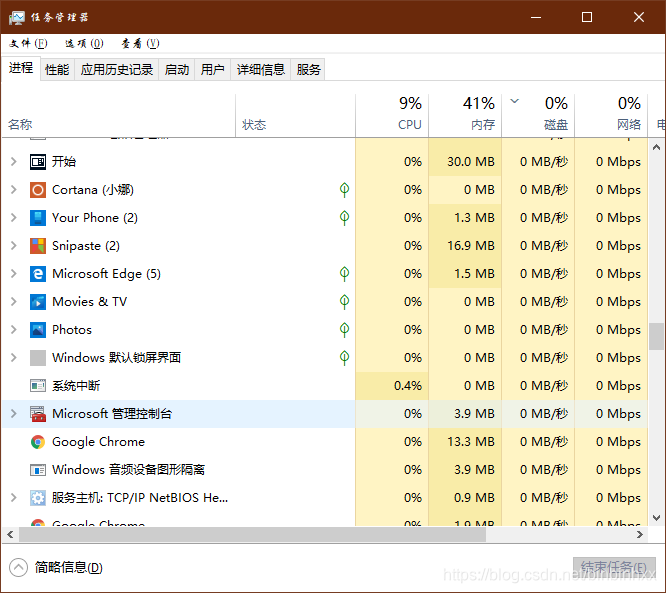Expand the 服务主机: TCP/IP NetBIOS group
Viewport: 666px width, 593px height.
(14, 498)
